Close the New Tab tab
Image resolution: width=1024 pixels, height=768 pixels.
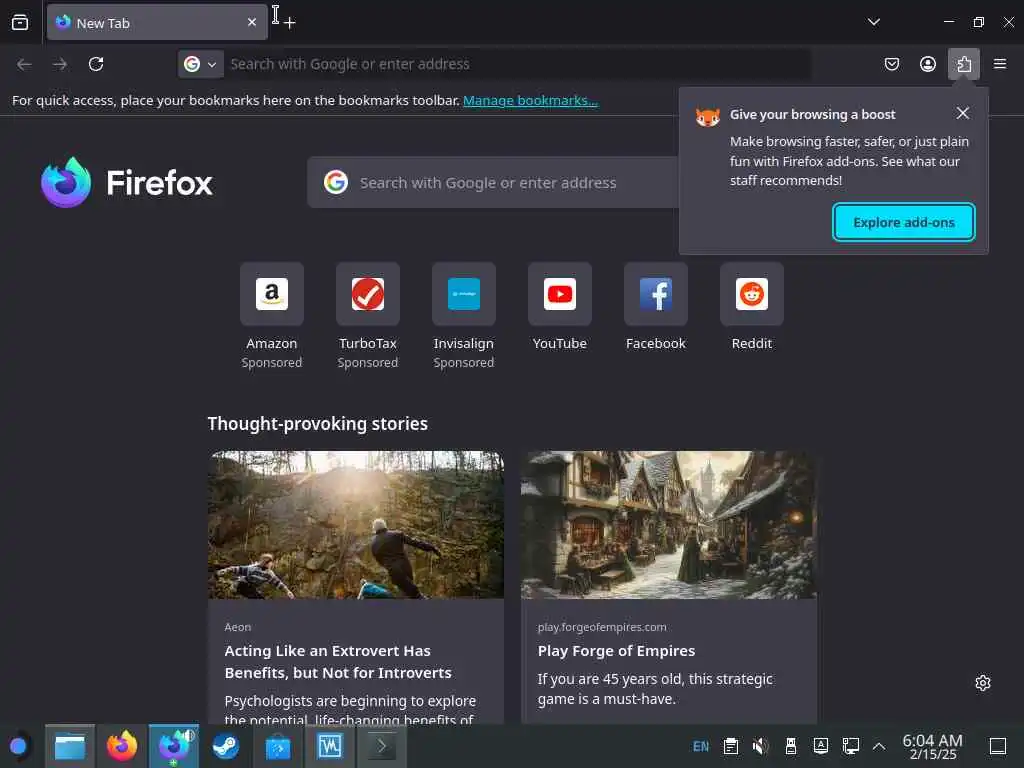[251, 22]
